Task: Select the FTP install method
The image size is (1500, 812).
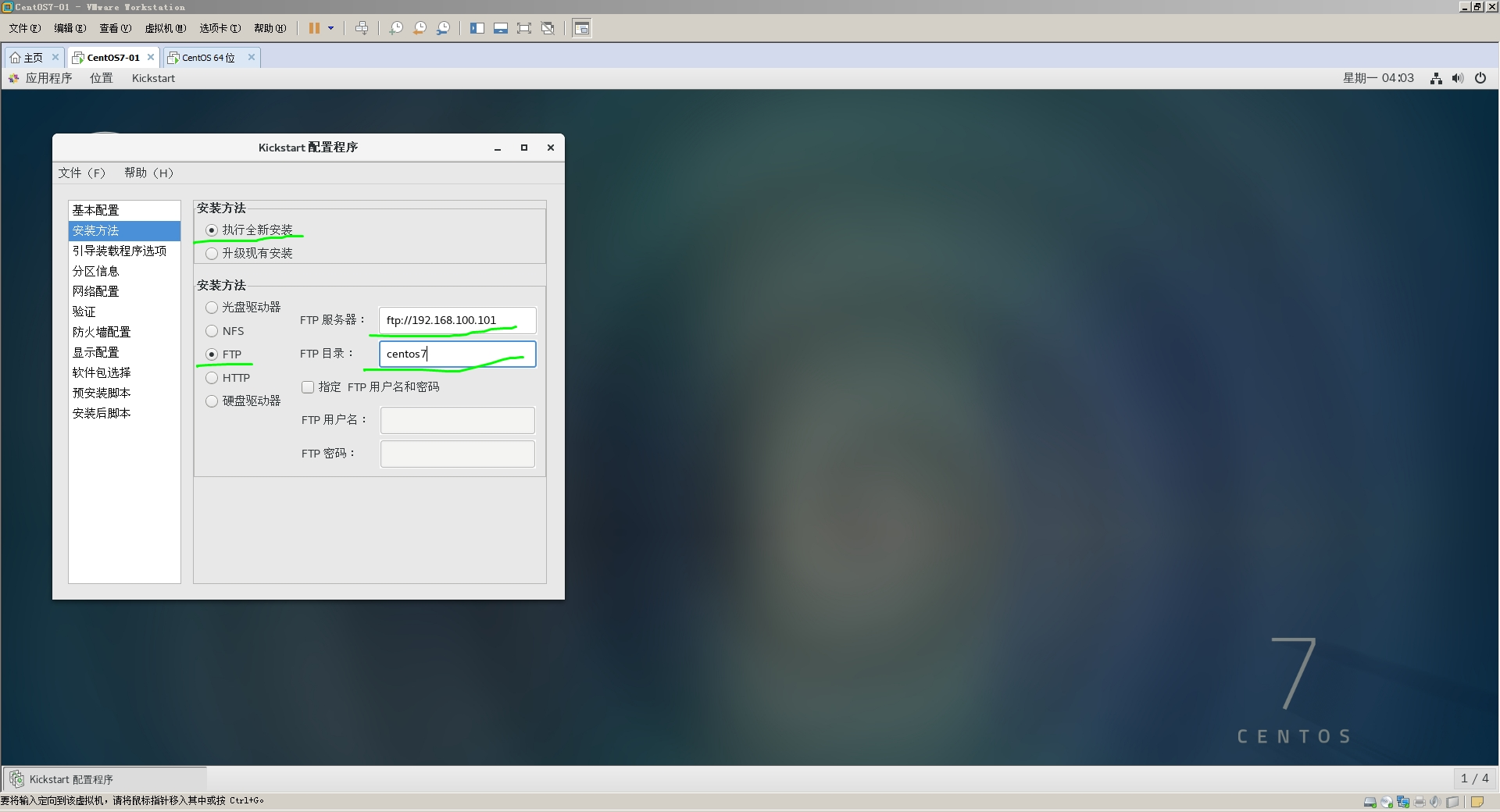Action: tap(212, 354)
